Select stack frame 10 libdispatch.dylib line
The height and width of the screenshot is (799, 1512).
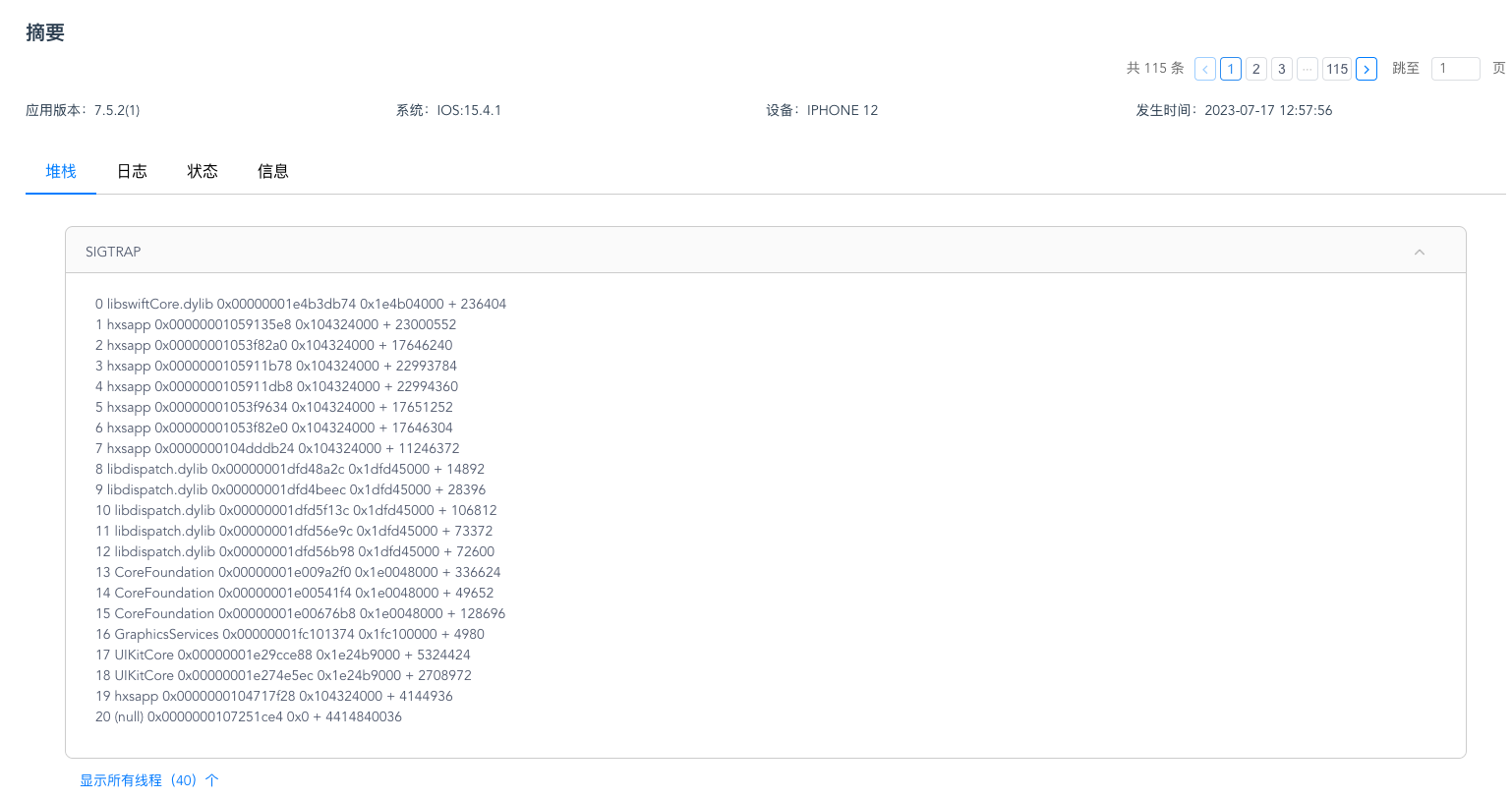pyautogui.click(x=296, y=510)
